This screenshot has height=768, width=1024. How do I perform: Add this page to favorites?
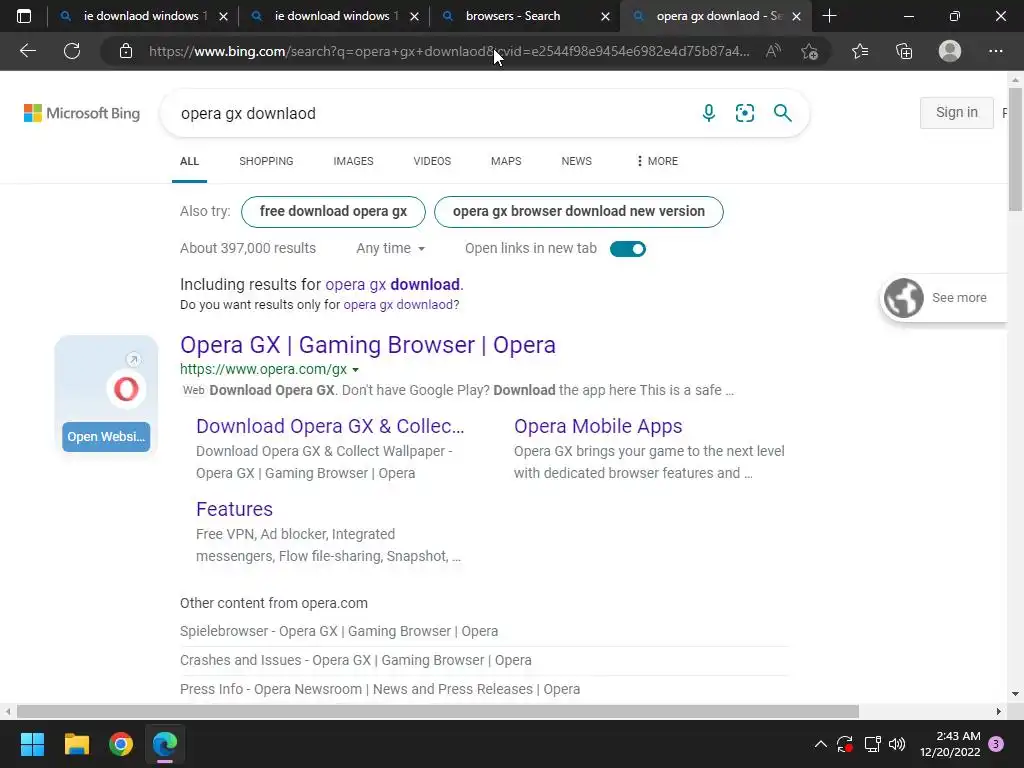coord(810,51)
